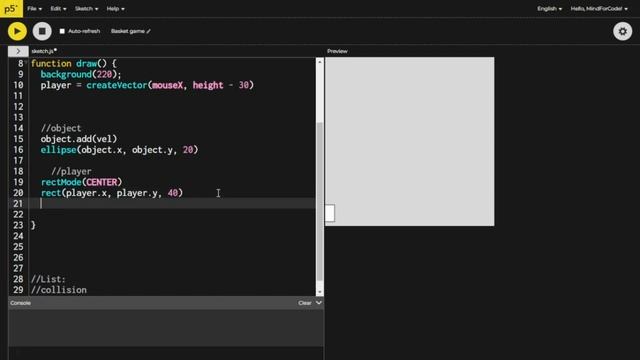
Task: Enable the Auto-refresh checkbox
Action: coord(62,31)
